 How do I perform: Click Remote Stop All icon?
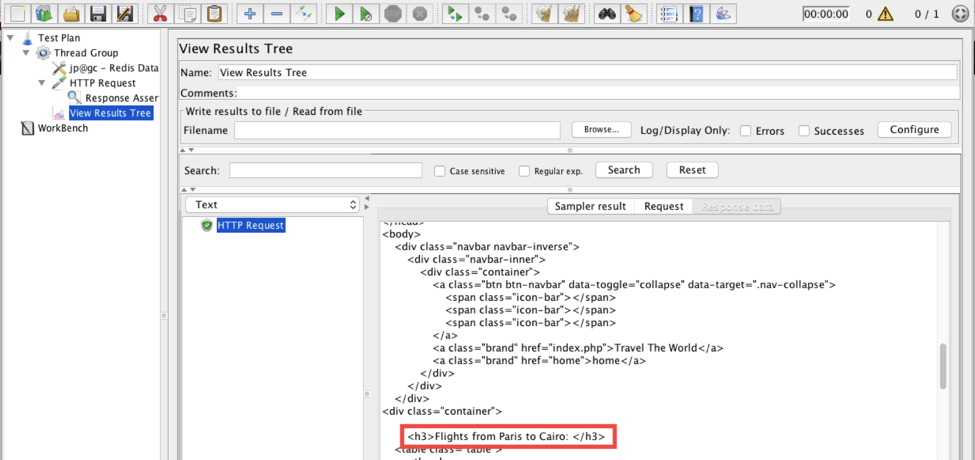click(x=482, y=12)
